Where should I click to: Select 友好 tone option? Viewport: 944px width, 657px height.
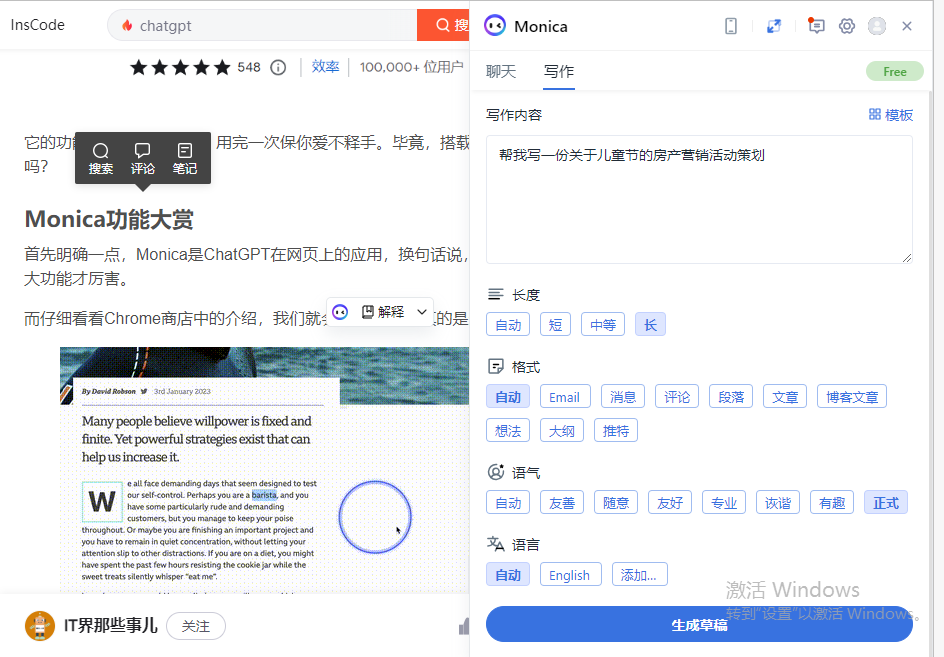670,503
